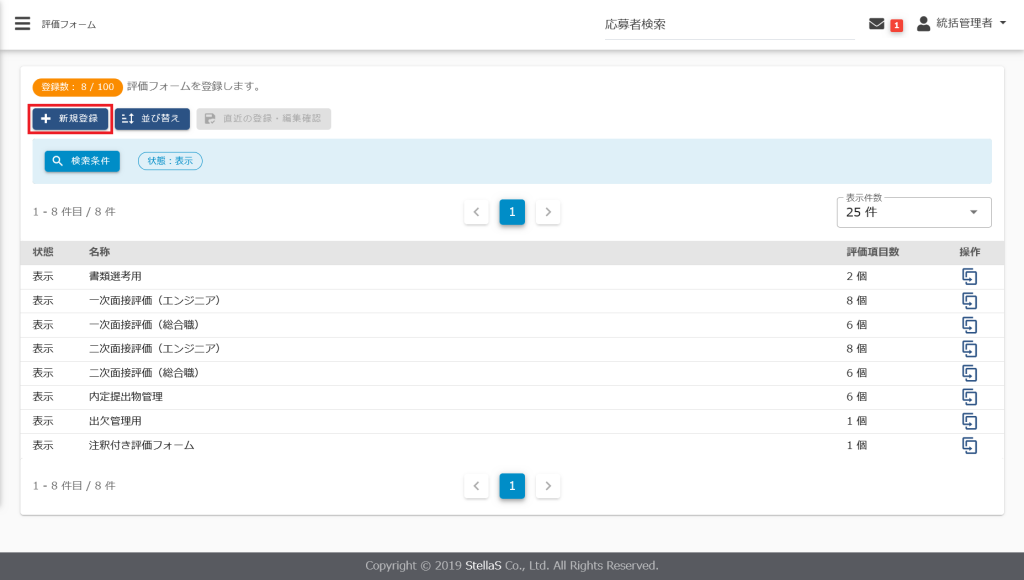Click copy icon for 一次面接評価（総合職）
This screenshot has height=580, width=1024.
(x=969, y=325)
